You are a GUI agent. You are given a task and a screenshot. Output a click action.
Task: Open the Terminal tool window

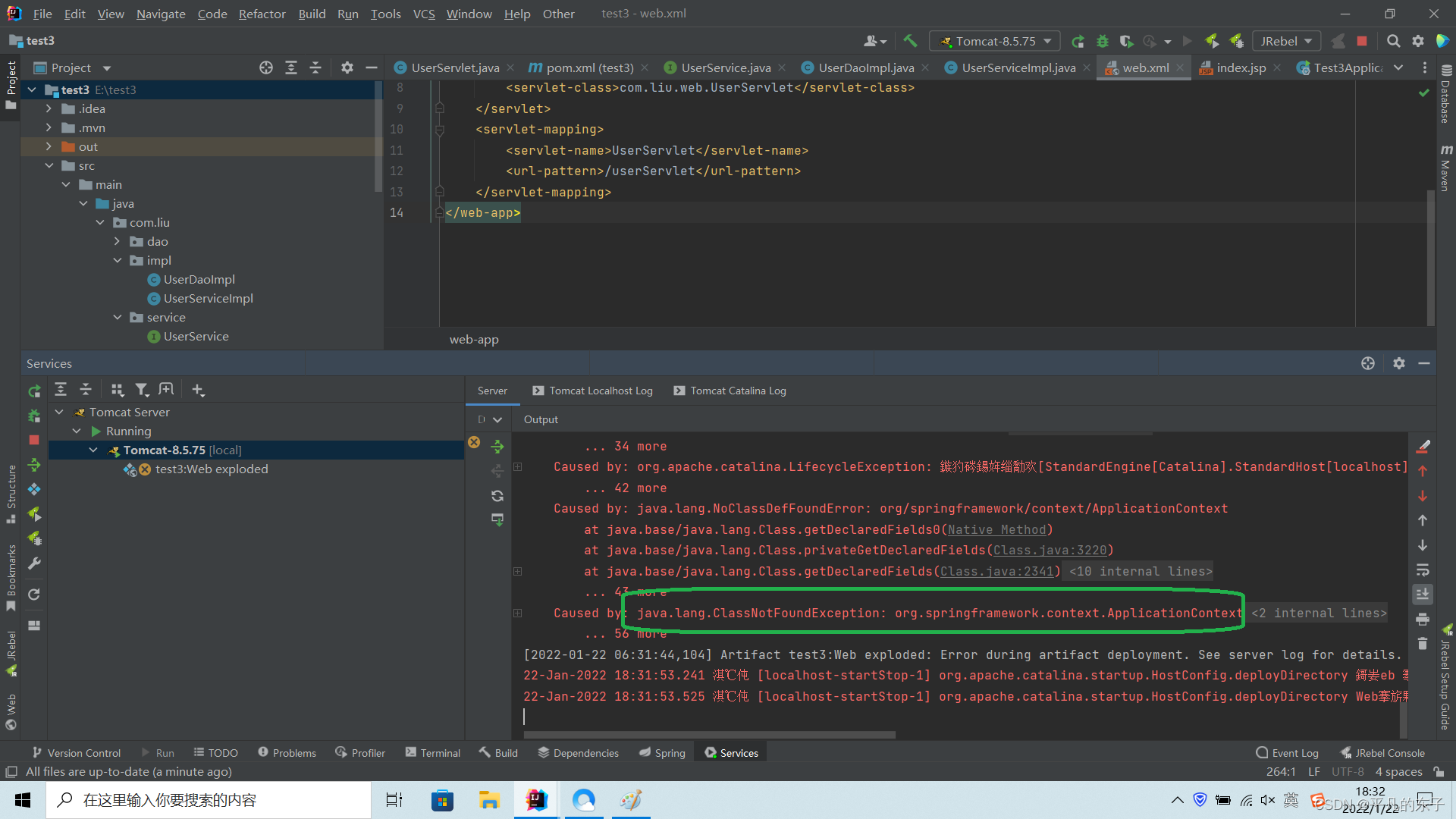[x=433, y=752]
